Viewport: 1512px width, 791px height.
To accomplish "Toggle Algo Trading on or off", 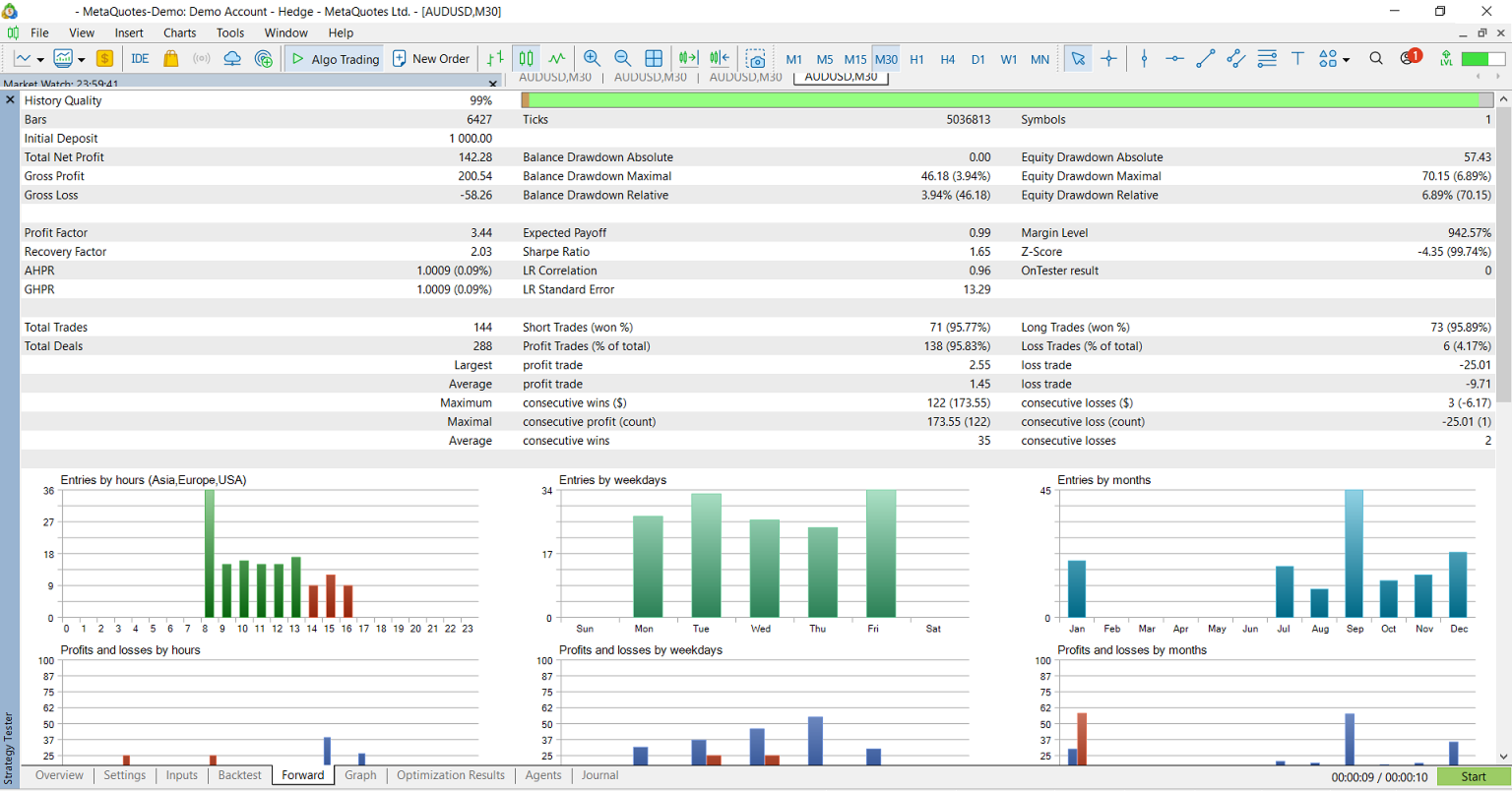I will [x=335, y=59].
